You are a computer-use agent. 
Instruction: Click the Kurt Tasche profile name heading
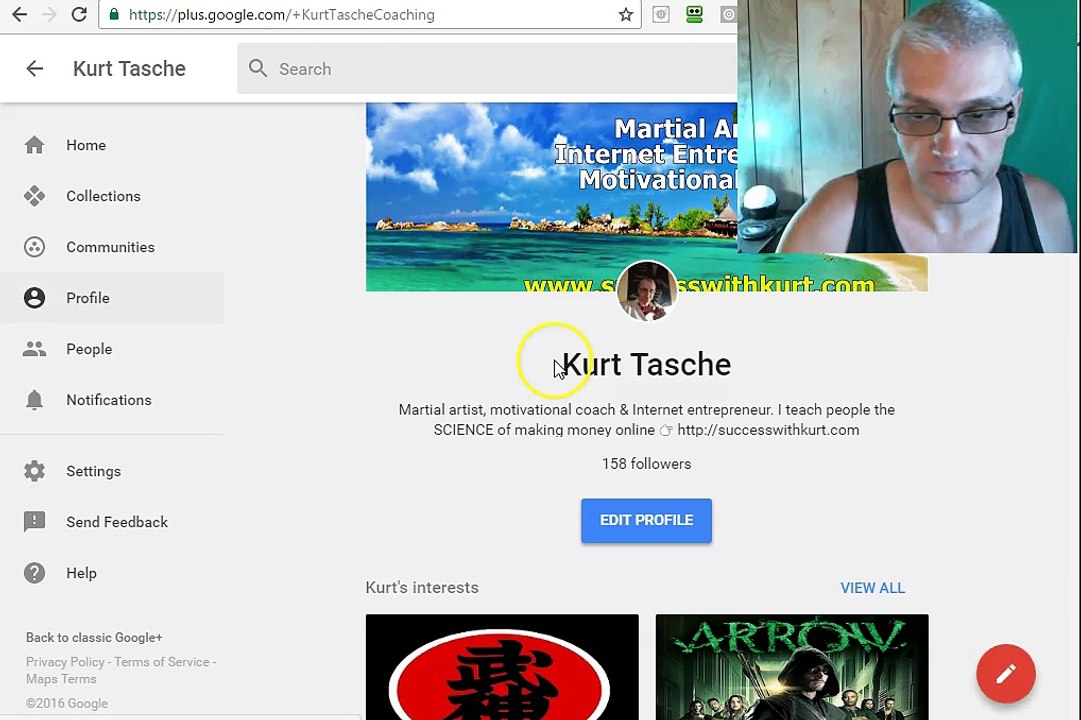pyautogui.click(x=647, y=364)
